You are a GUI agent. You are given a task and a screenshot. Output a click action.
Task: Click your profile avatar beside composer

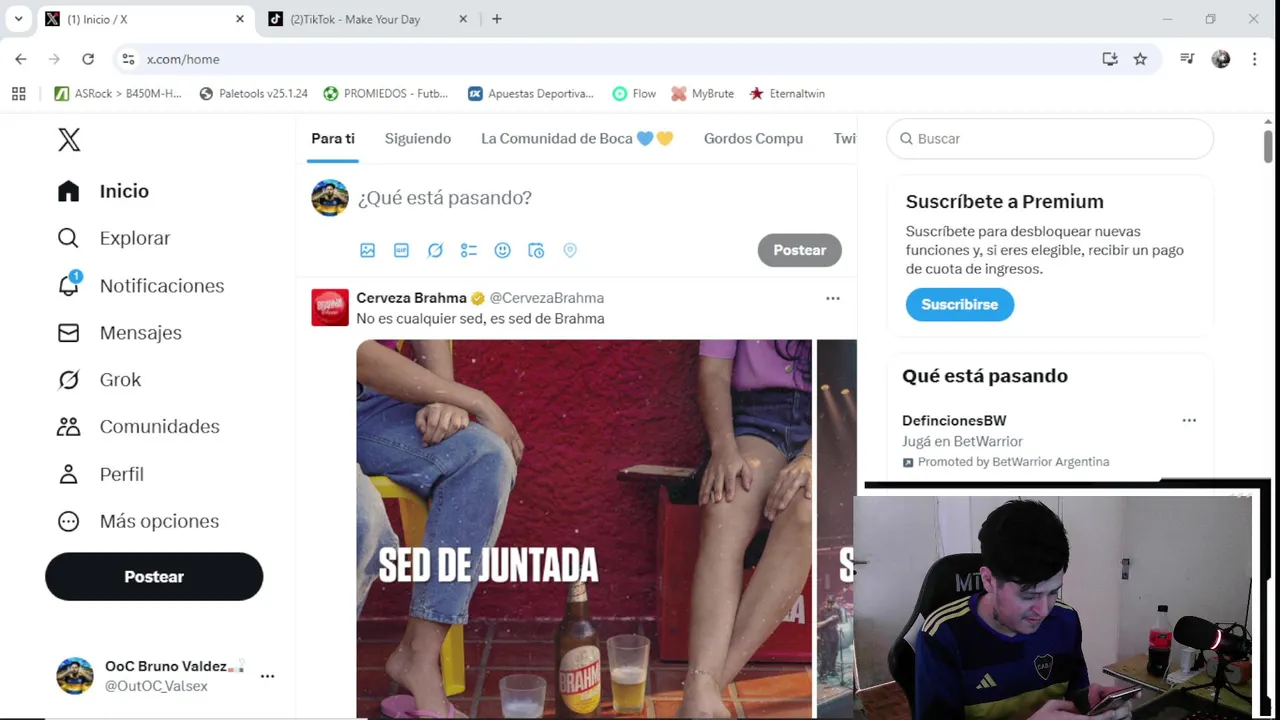(x=330, y=198)
